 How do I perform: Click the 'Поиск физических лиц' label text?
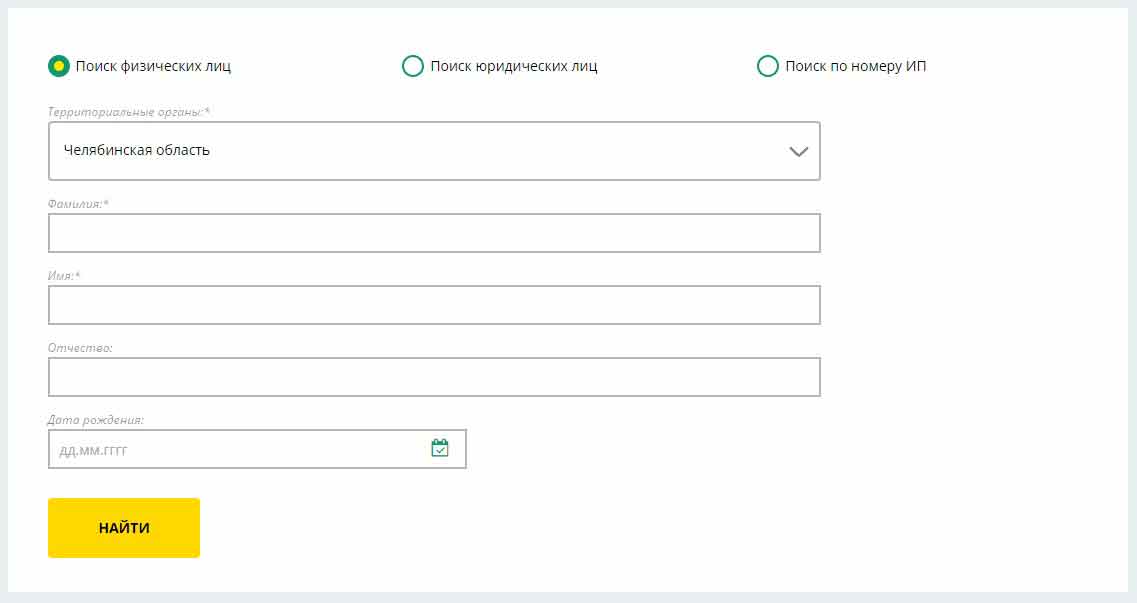(x=153, y=67)
